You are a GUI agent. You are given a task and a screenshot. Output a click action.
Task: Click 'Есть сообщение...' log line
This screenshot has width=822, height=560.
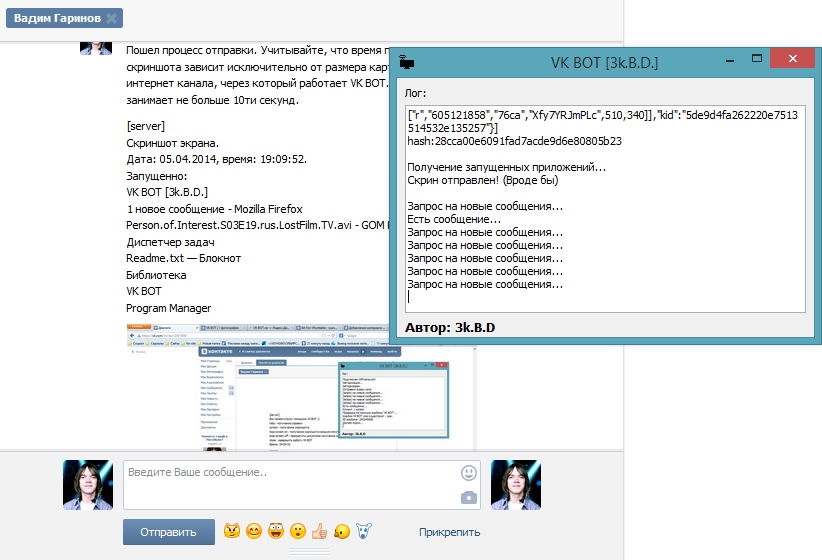tap(454, 219)
